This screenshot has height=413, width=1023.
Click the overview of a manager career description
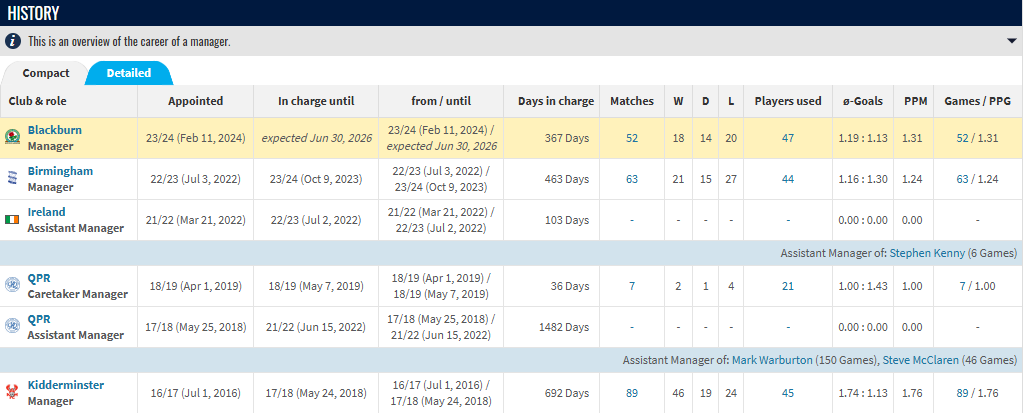[x=129, y=42]
